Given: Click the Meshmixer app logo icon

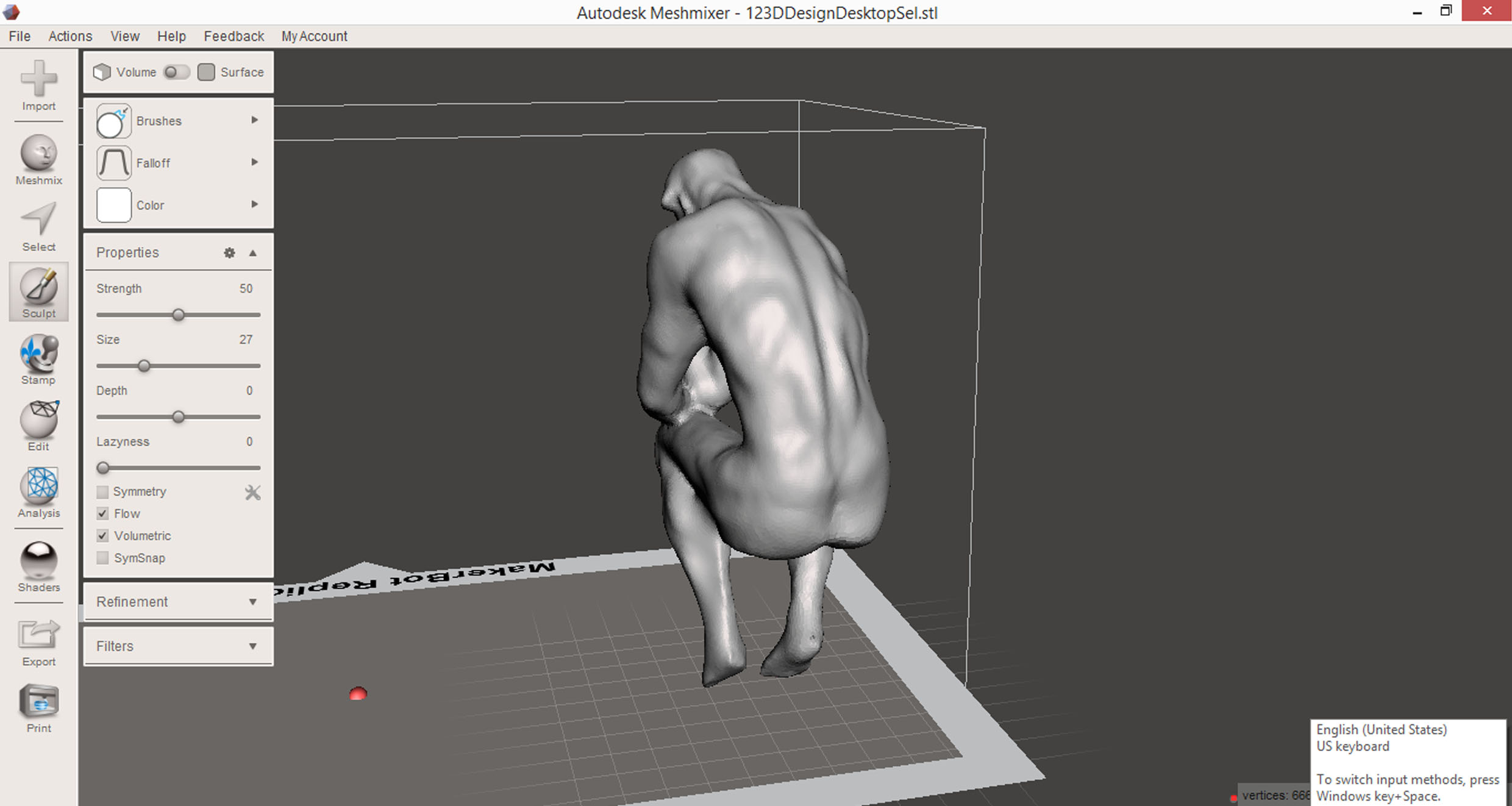Looking at the screenshot, I should (x=11, y=11).
